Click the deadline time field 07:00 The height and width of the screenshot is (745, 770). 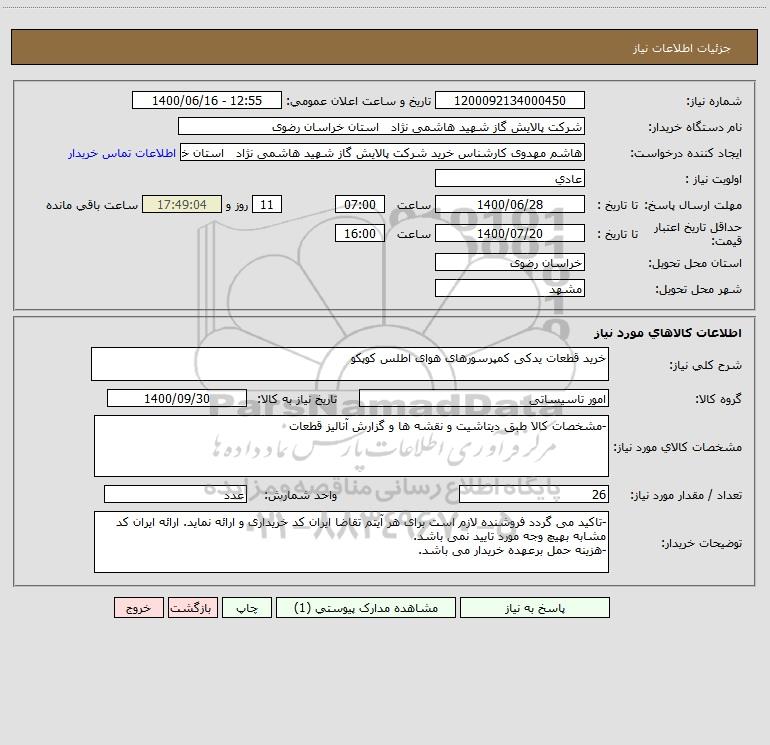point(359,204)
